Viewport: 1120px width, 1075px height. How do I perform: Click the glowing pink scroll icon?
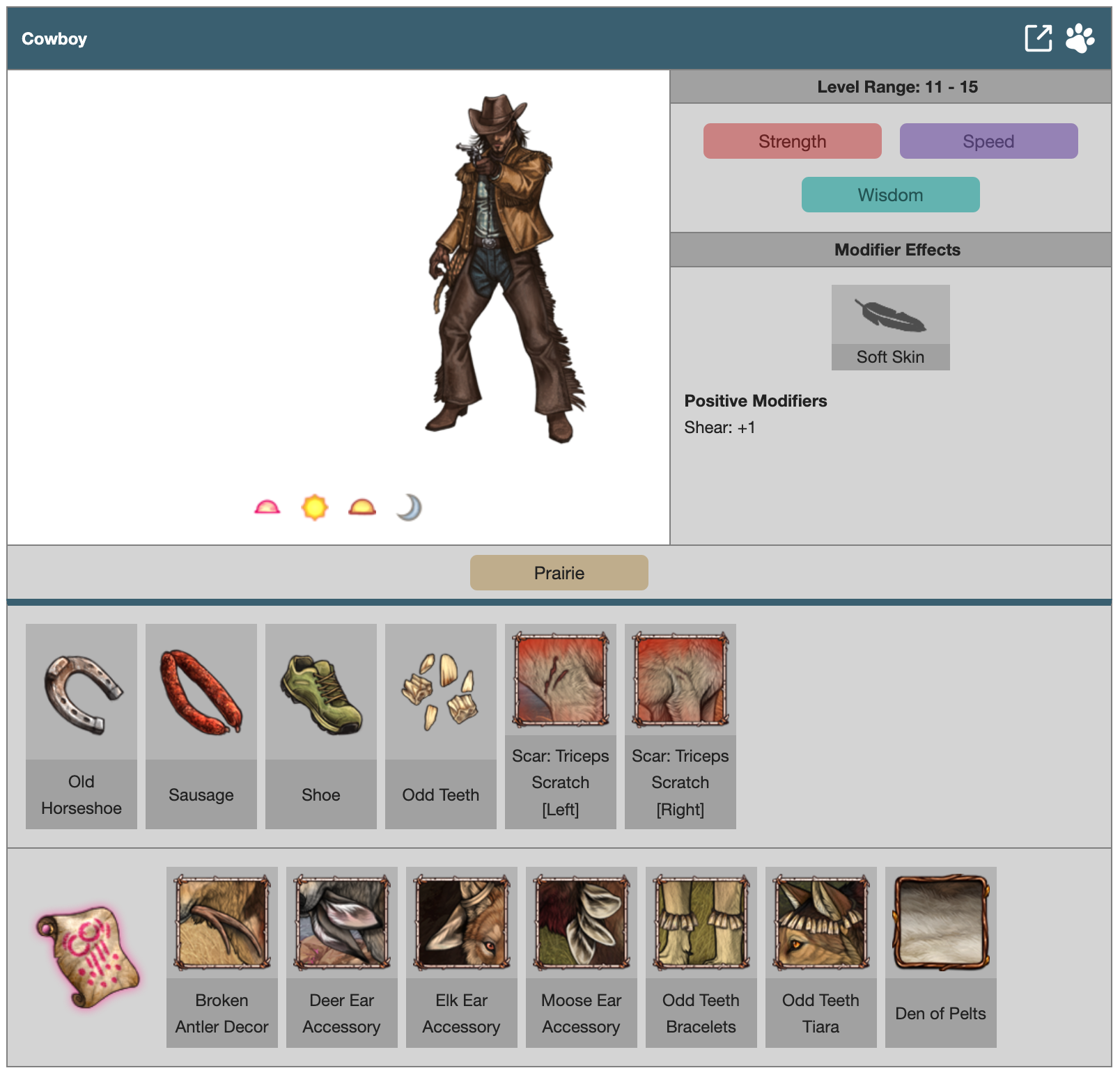[88, 957]
